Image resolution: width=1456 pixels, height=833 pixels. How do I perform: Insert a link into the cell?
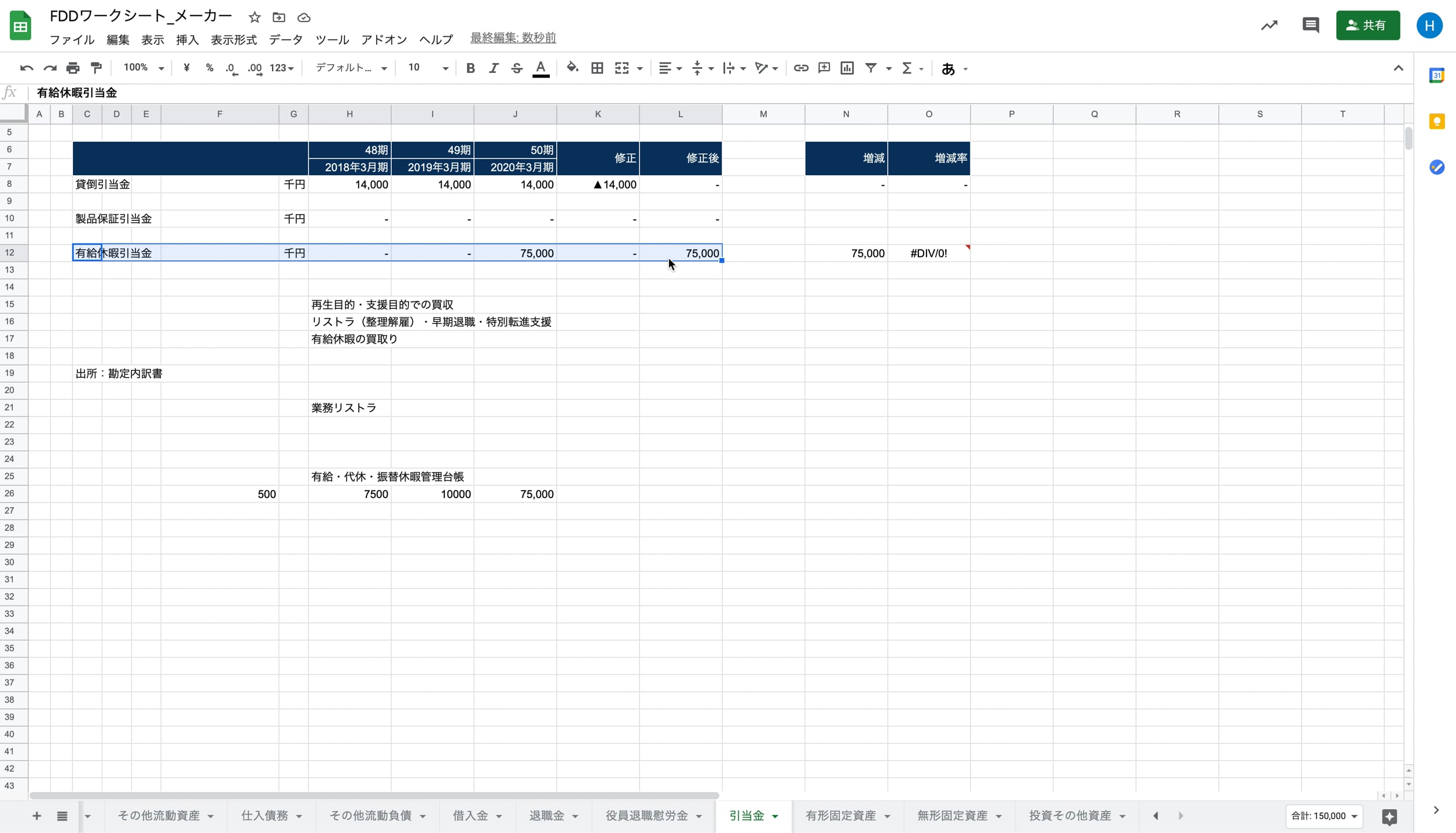coord(801,68)
